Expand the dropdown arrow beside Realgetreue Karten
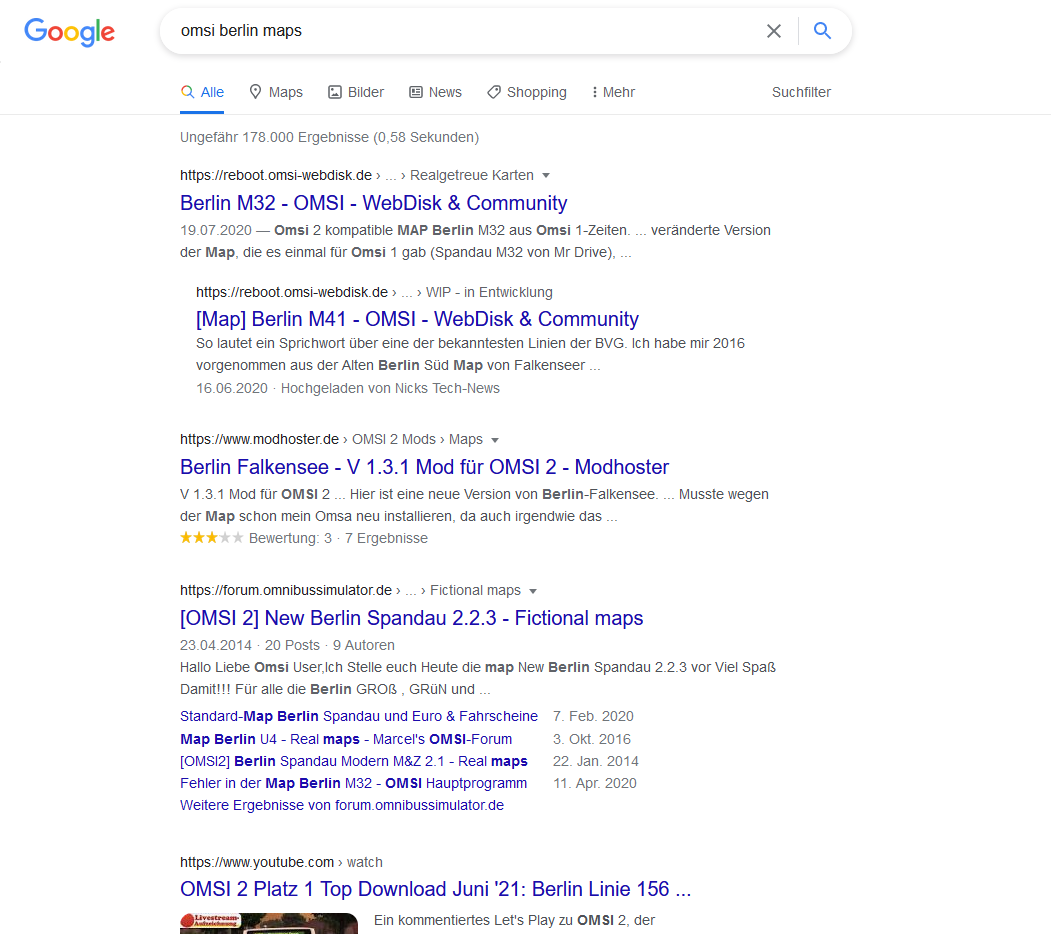This screenshot has width=1051, height=934. tap(546, 176)
